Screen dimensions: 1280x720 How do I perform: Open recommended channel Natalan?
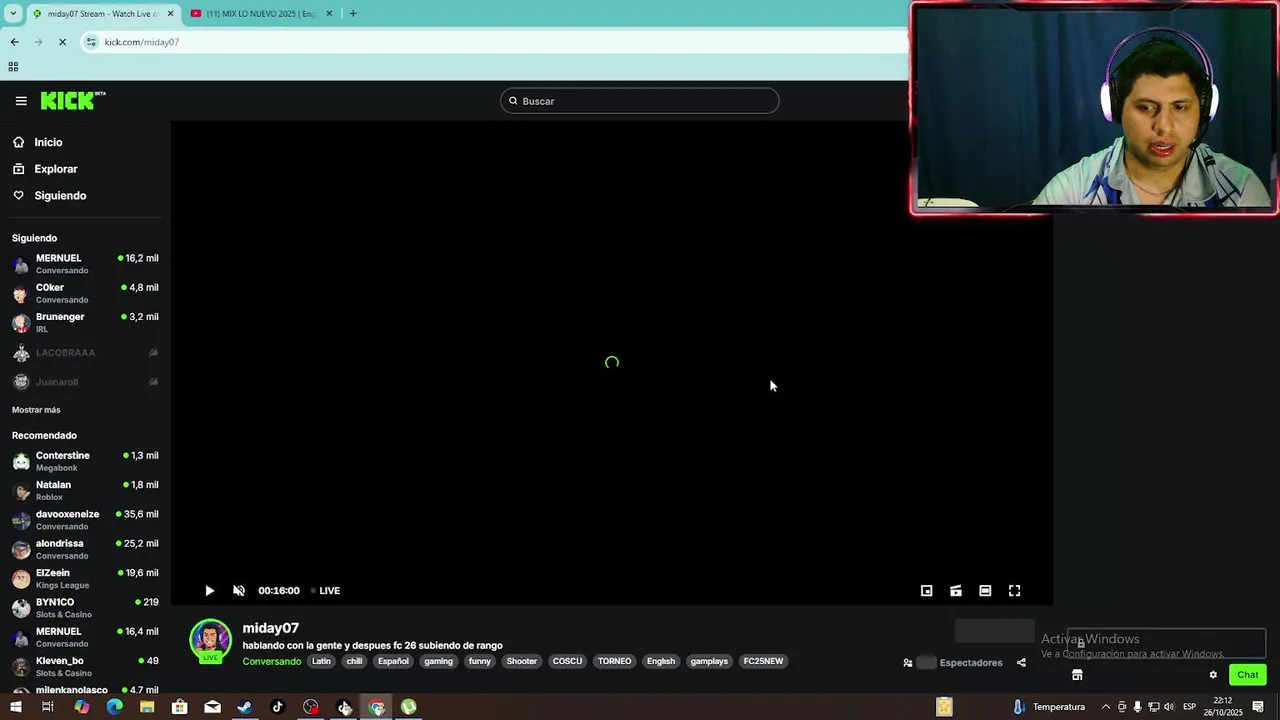click(85, 490)
